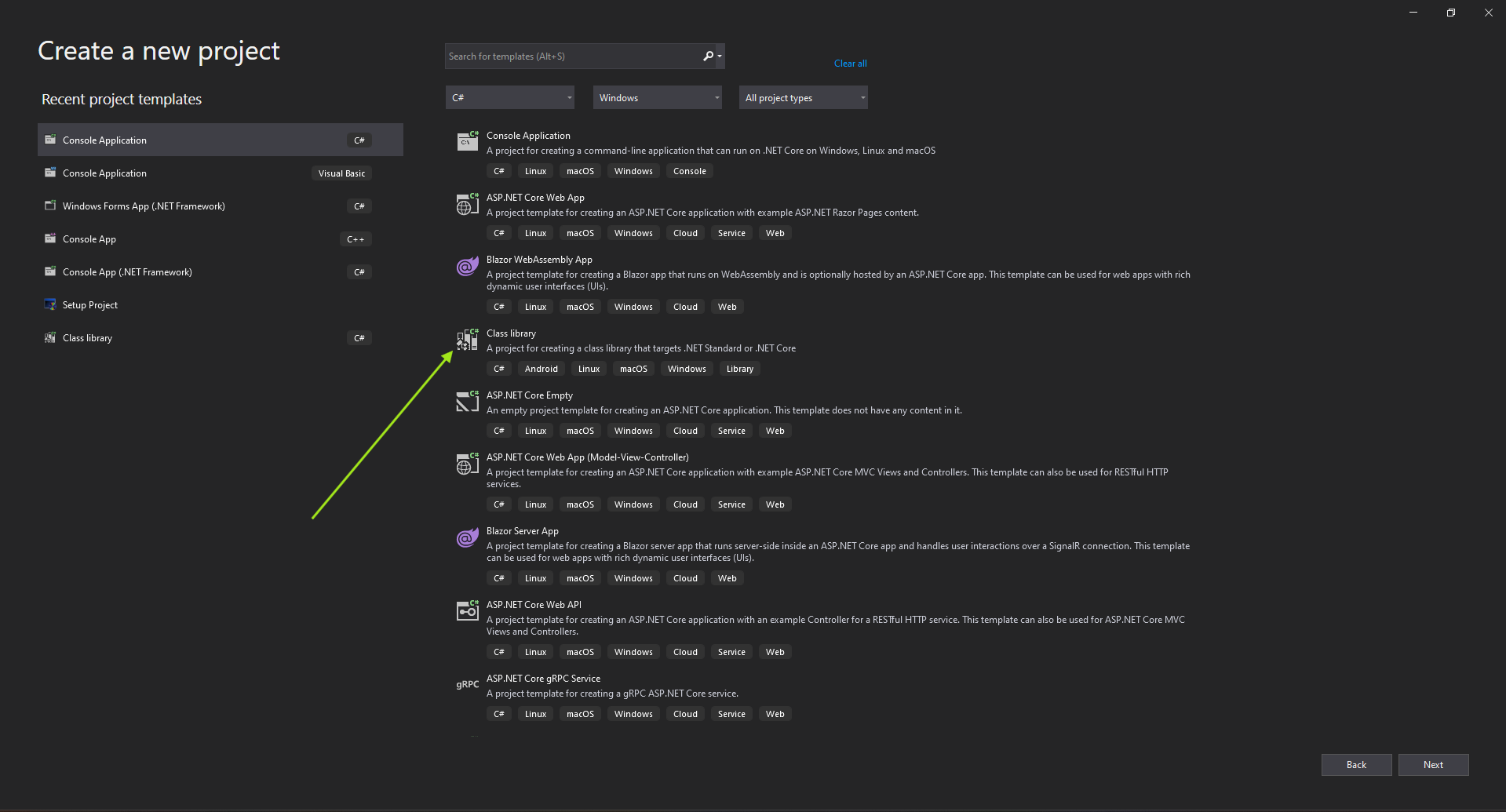
Task: Click the ASP.NET Core Web API icon
Action: coord(468,610)
